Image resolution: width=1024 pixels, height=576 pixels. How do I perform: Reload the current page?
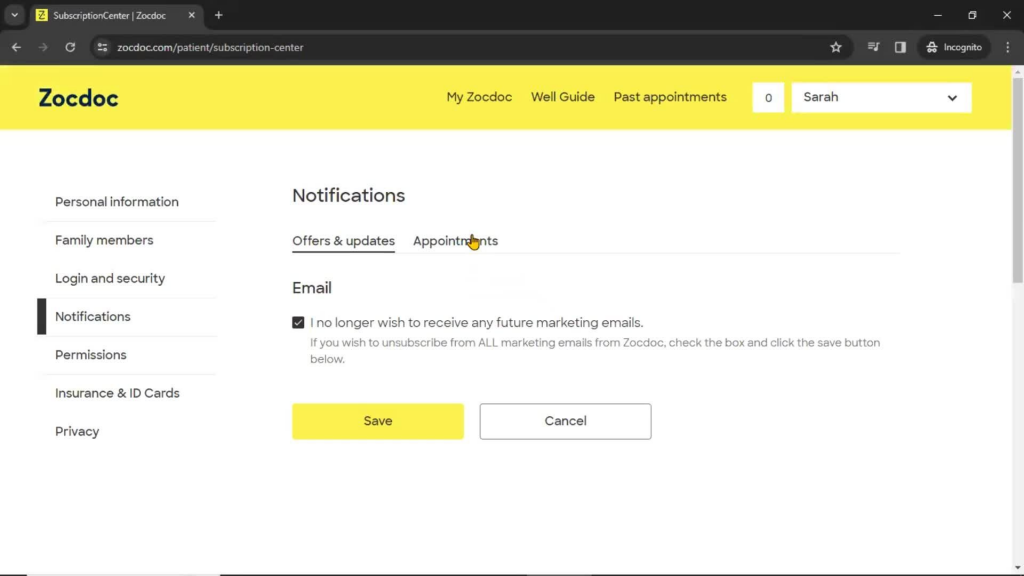(69, 47)
